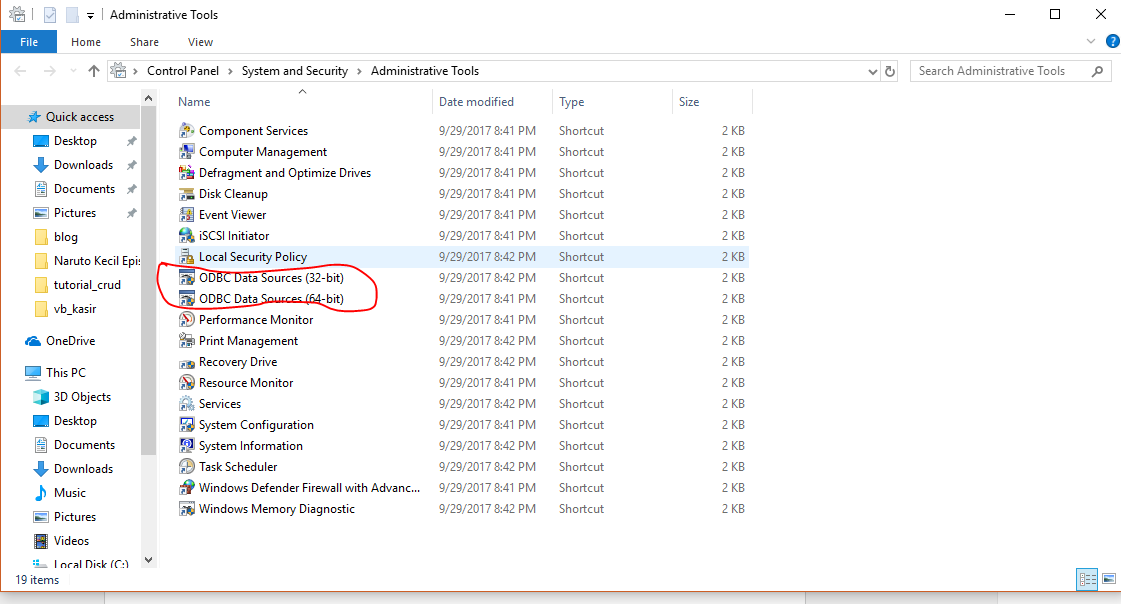Open the address bar history dropdown

[872, 71]
